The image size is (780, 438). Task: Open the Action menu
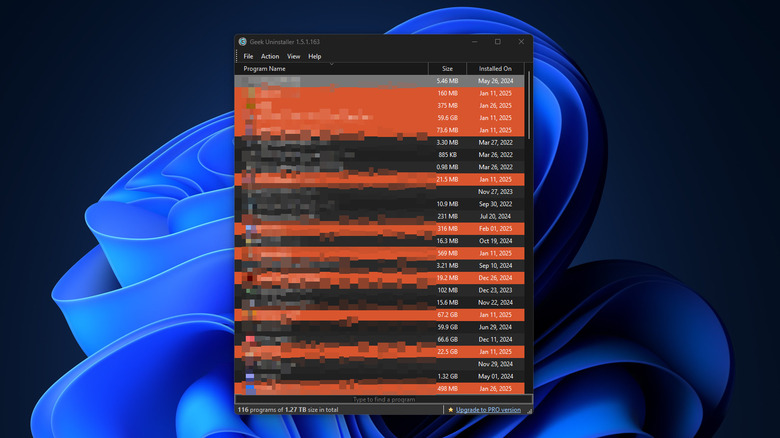(270, 56)
